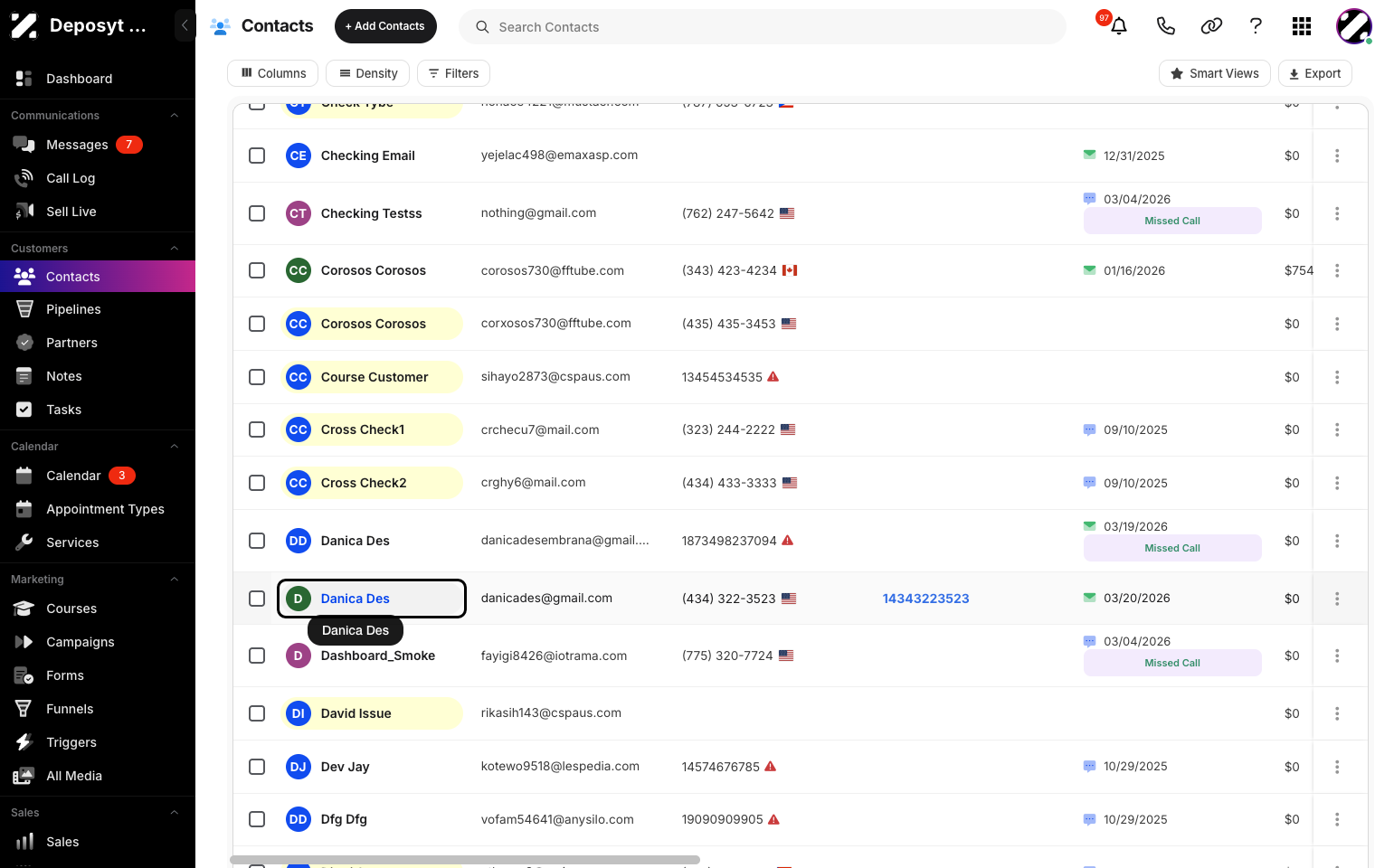Click the mail icon next to 01/16/2026
This screenshot has width=1394, height=868.
(x=1089, y=269)
